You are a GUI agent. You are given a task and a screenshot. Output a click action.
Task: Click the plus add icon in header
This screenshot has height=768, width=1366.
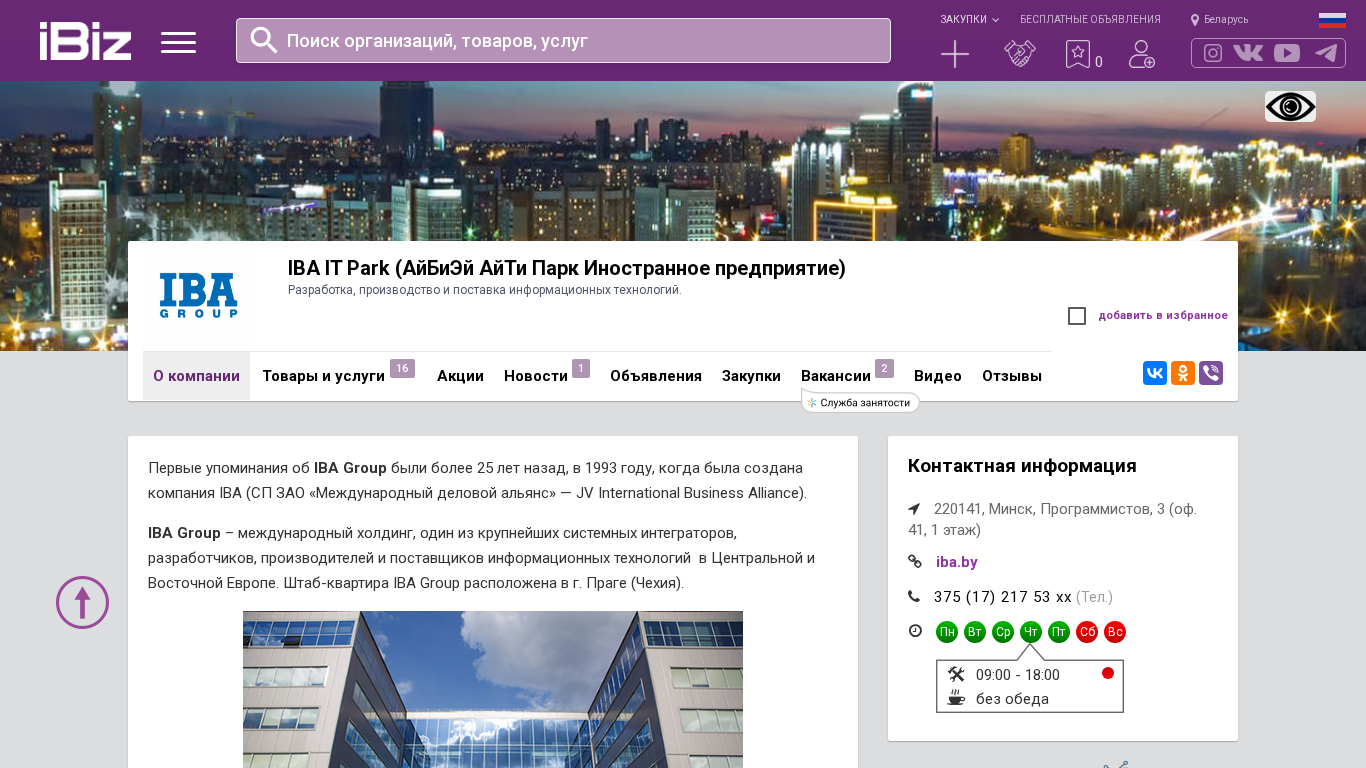955,54
